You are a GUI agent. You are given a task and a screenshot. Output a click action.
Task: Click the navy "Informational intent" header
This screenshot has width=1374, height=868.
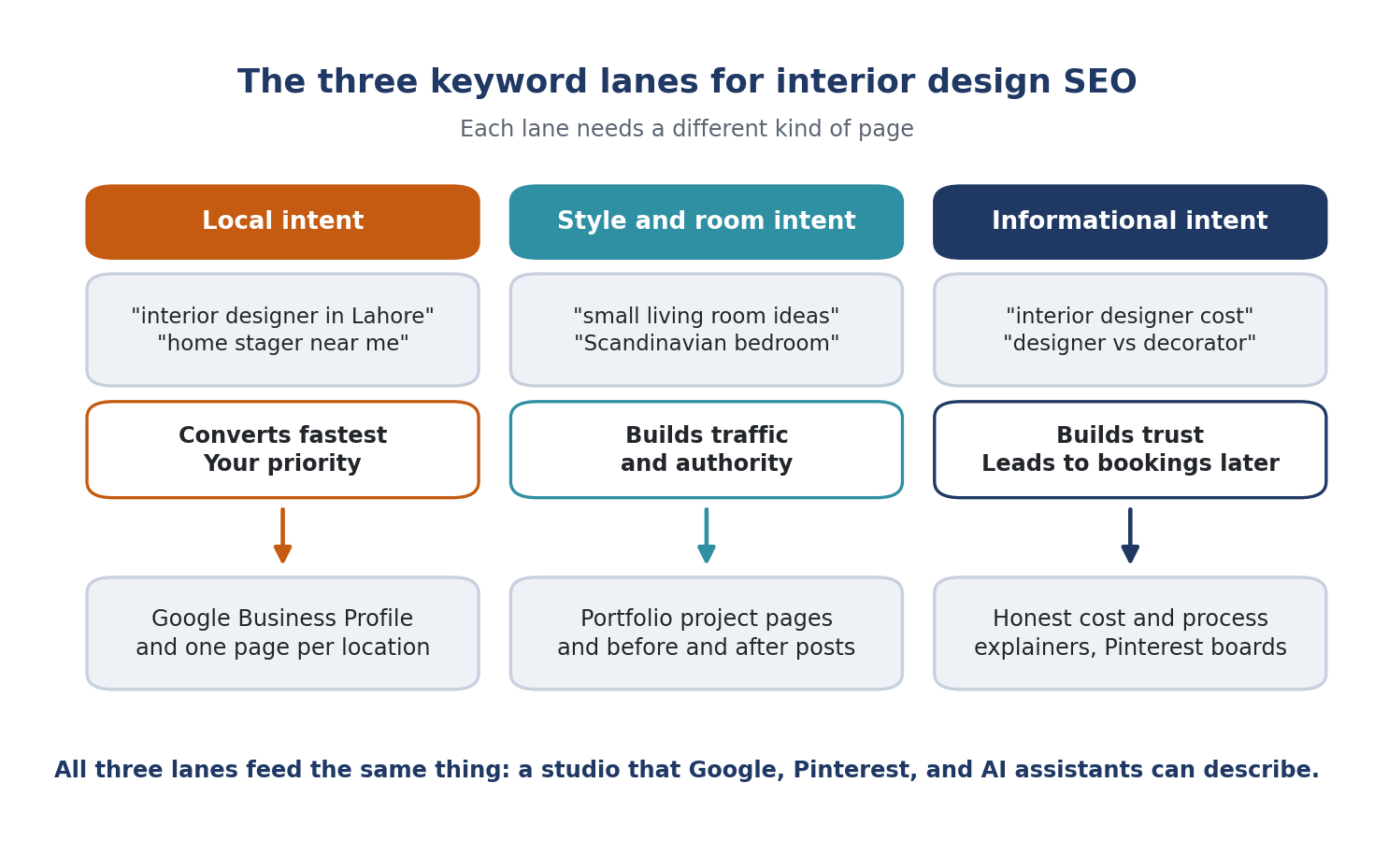pyautogui.click(x=1130, y=222)
